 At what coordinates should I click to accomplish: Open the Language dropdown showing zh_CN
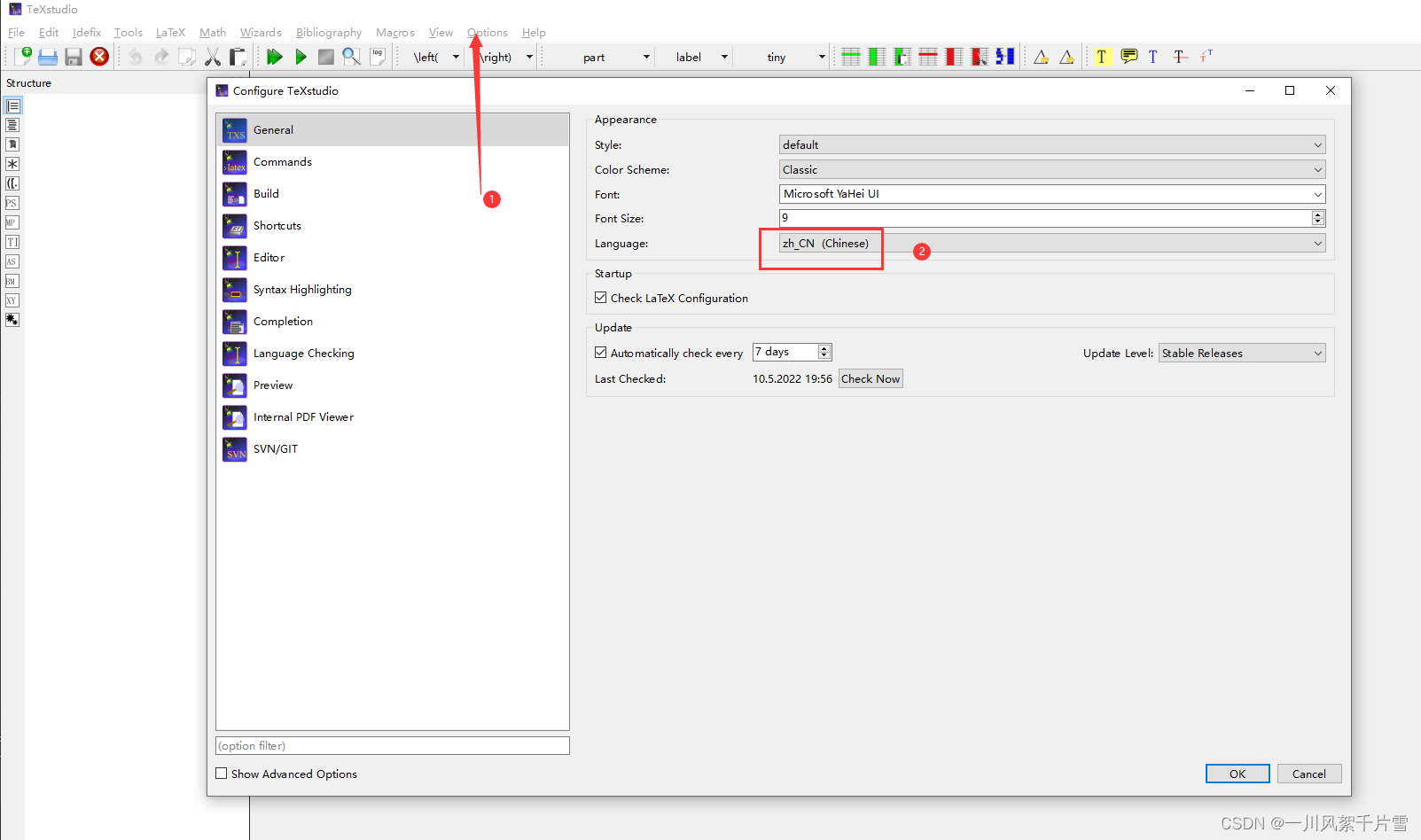1052,244
